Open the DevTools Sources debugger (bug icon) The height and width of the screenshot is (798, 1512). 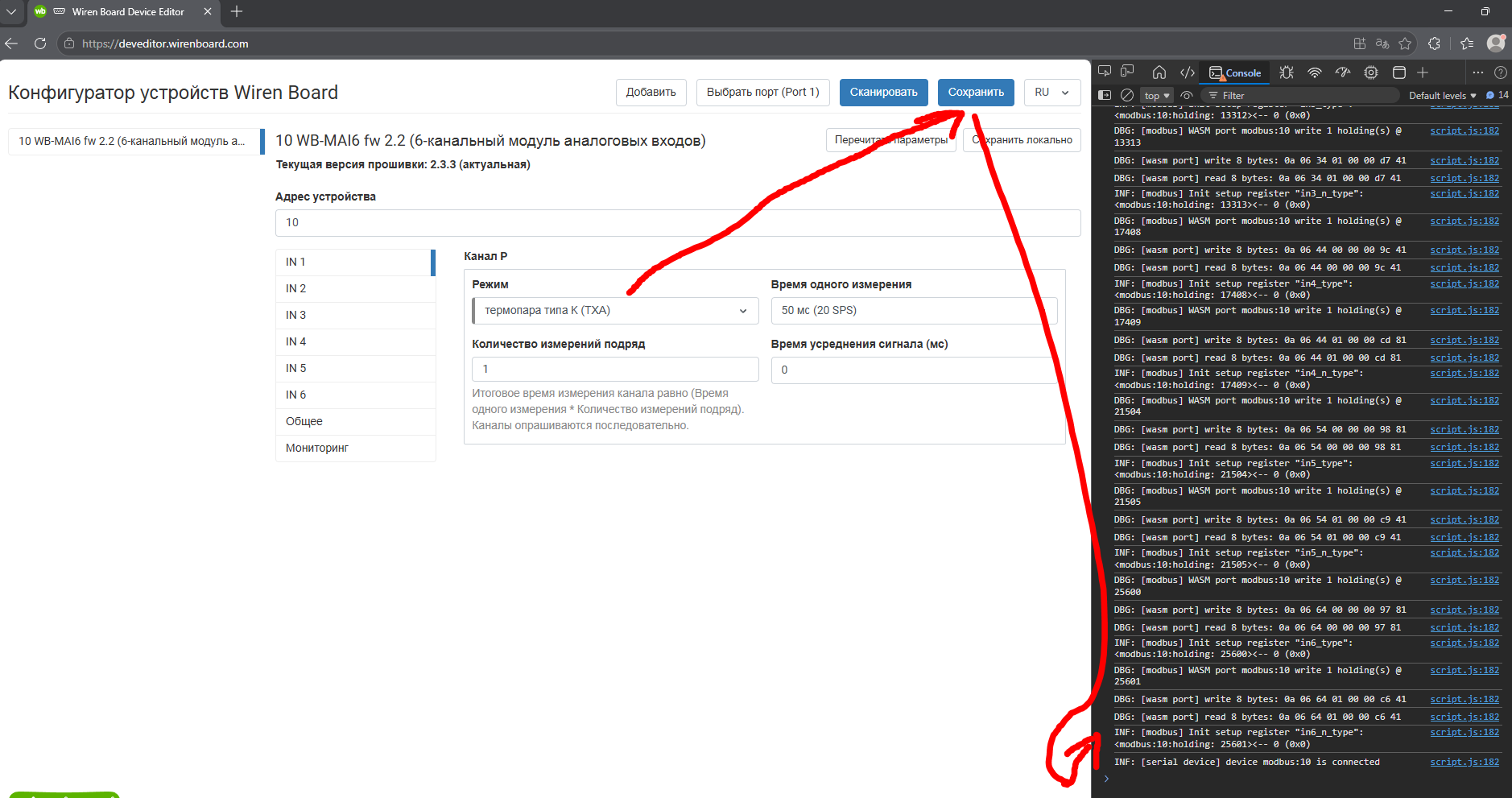[x=1287, y=72]
